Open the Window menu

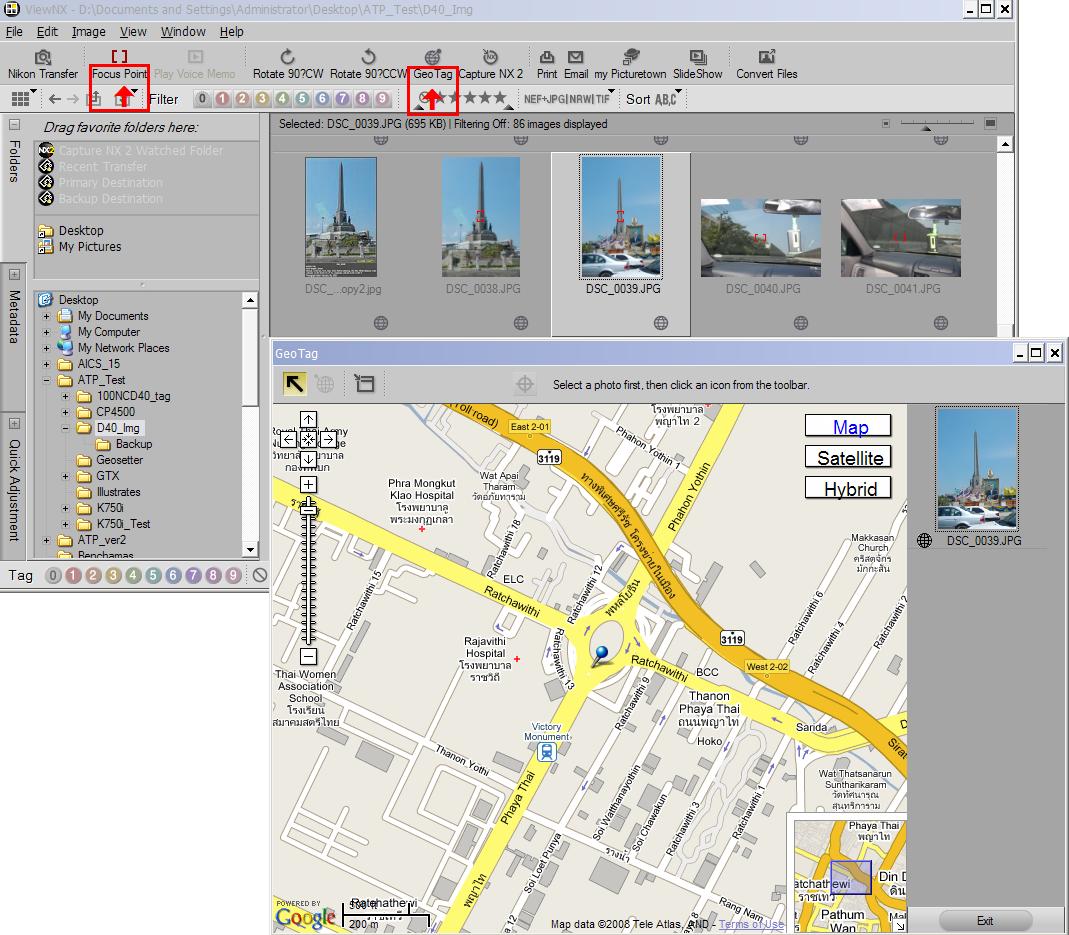pos(183,31)
